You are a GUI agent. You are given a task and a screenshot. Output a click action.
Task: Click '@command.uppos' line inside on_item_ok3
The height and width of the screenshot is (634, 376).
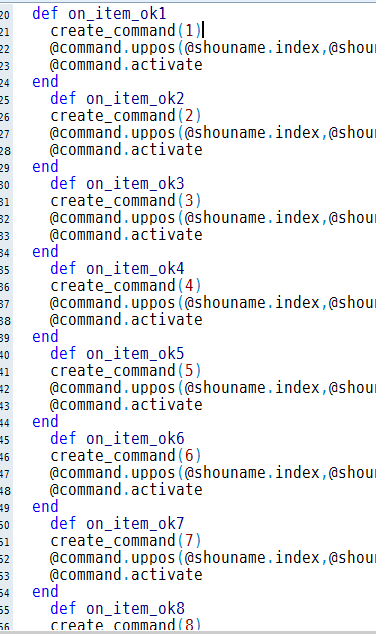pos(213,218)
